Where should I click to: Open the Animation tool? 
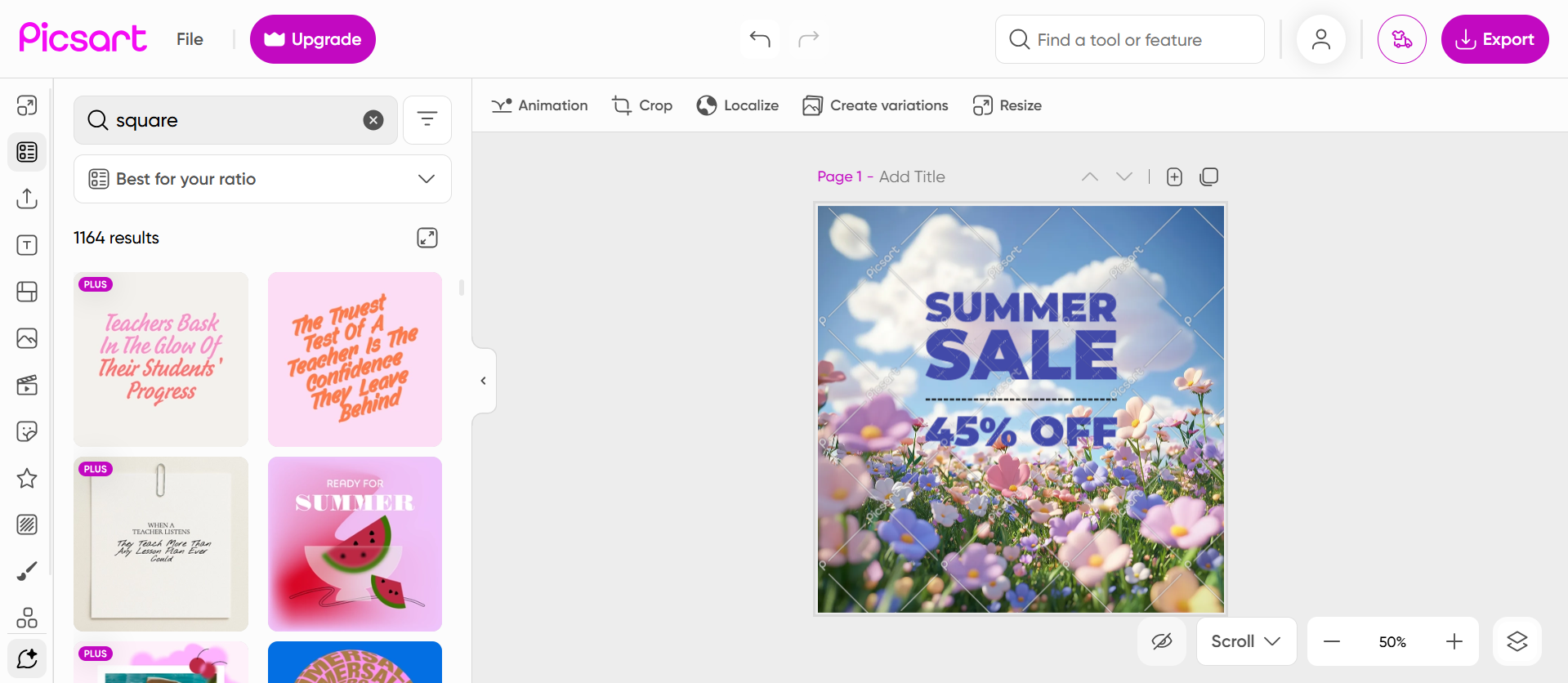click(539, 105)
